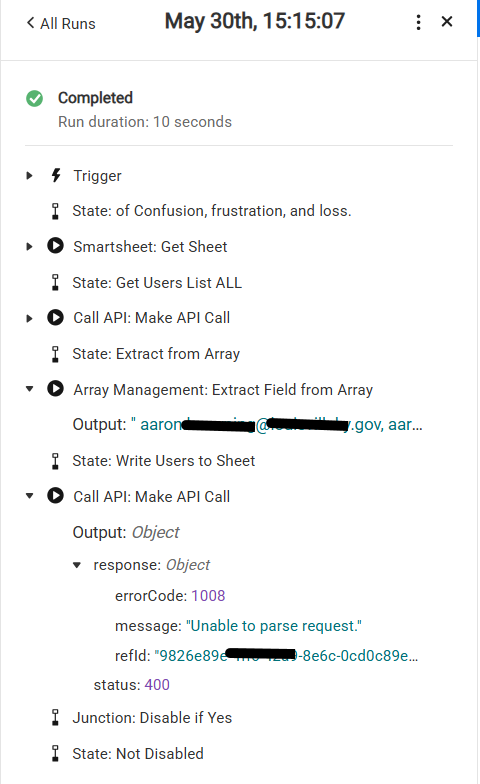Click the Trigger lightning bolt icon

click(x=56, y=176)
